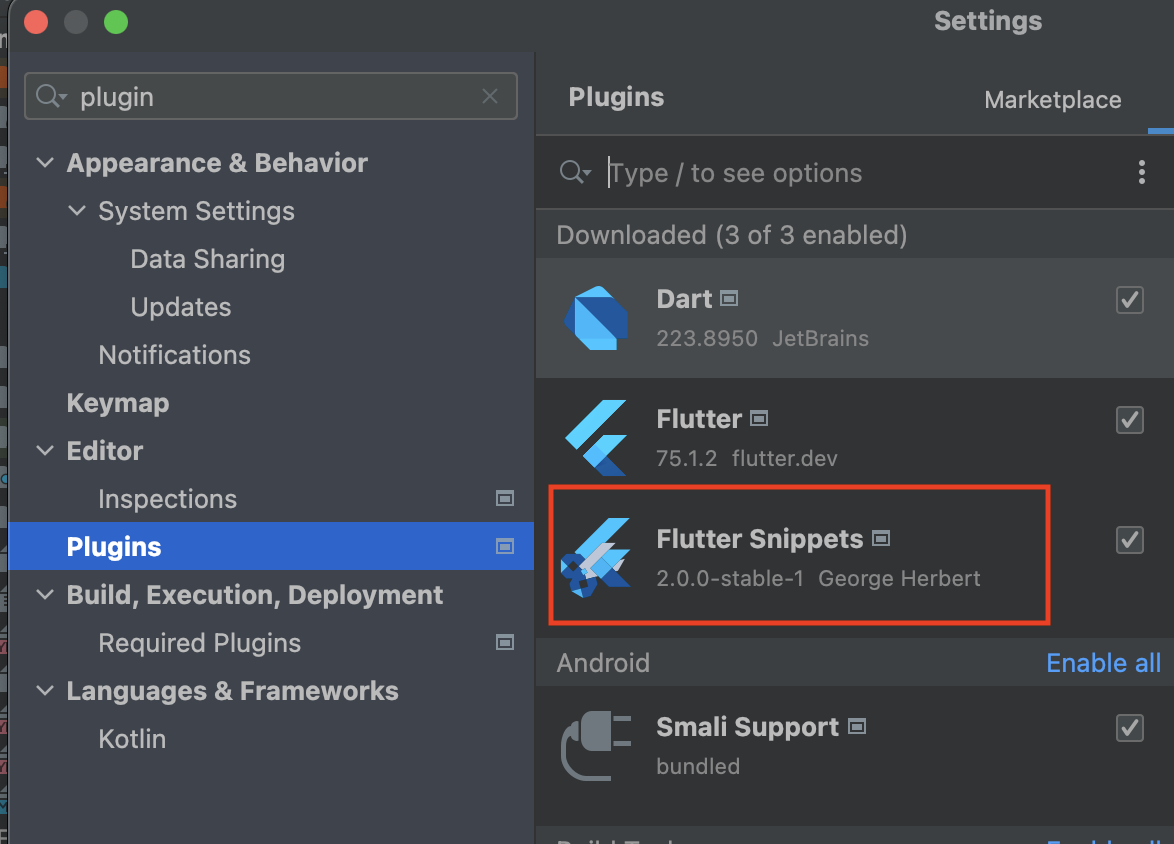This screenshot has width=1174, height=844.
Task: Switch to the Marketplace tab
Action: click(1052, 100)
